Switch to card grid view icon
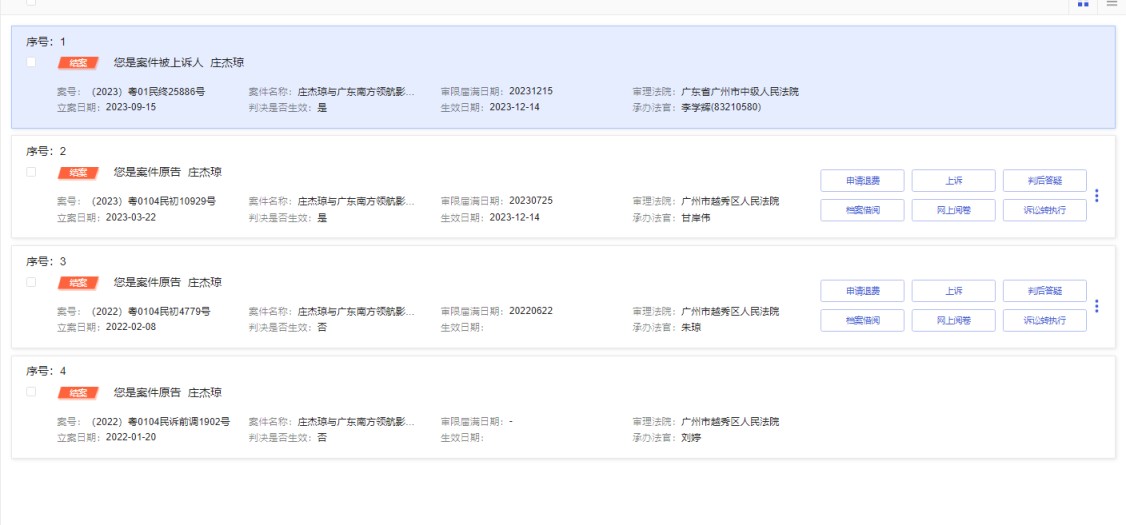1126x525 pixels. [1083, 5]
